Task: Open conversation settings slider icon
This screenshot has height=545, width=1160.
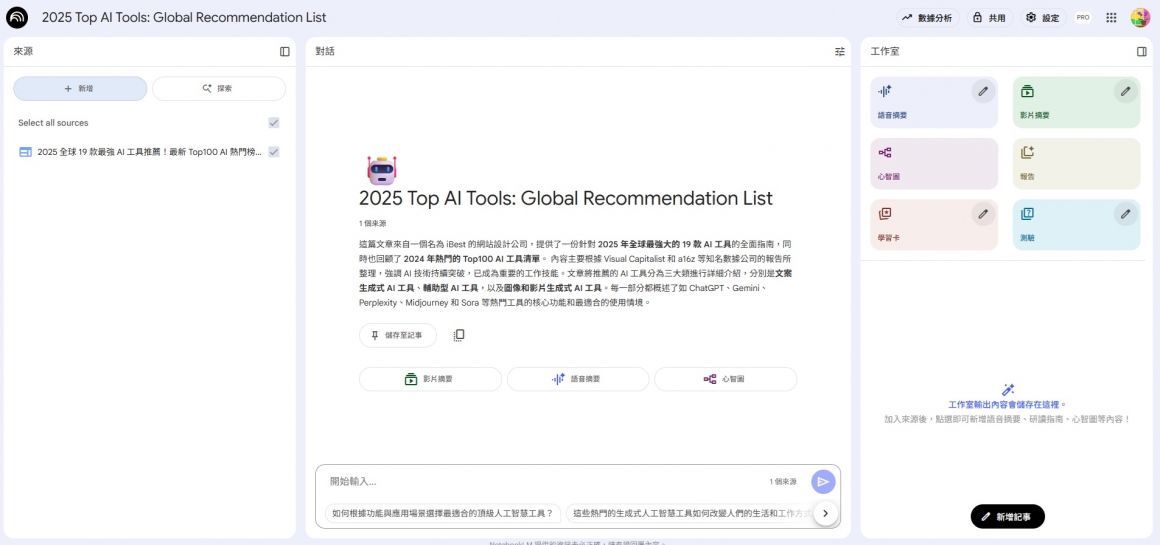Action: [x=840, y=51]
